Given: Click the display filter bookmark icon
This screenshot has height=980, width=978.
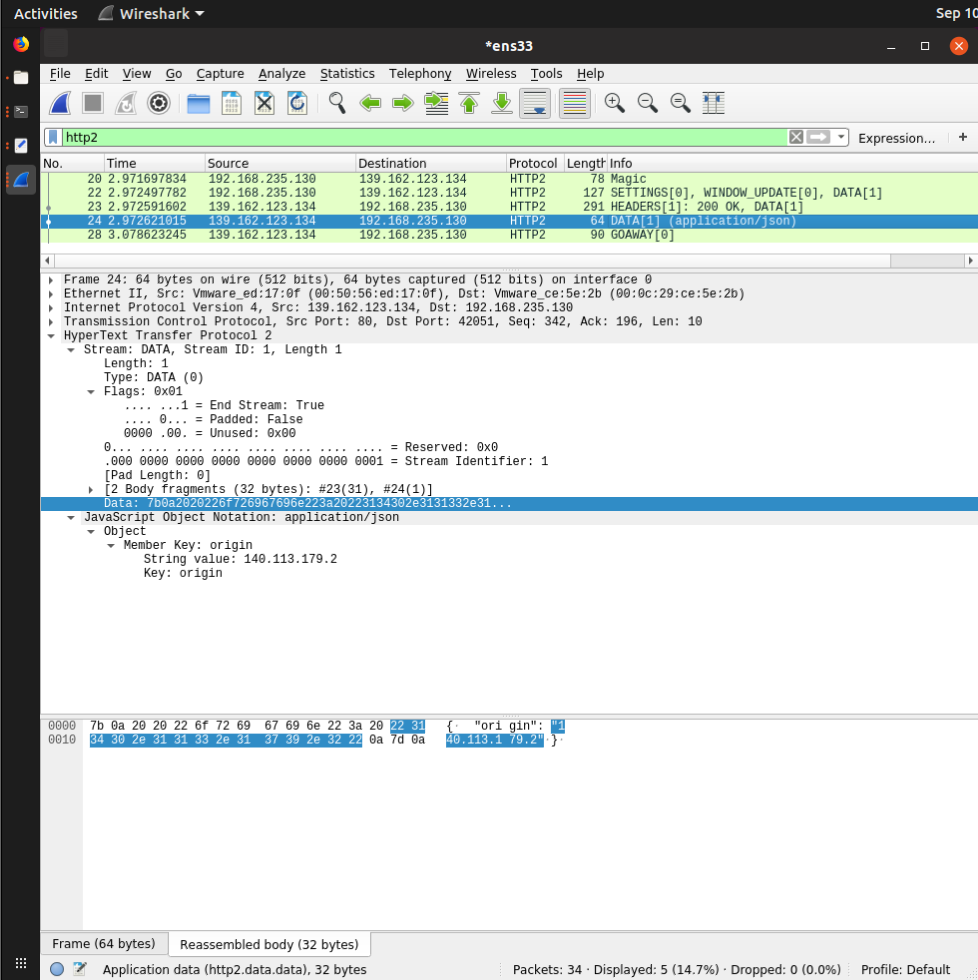Looking at the screenshot, I should pos(54,138).
